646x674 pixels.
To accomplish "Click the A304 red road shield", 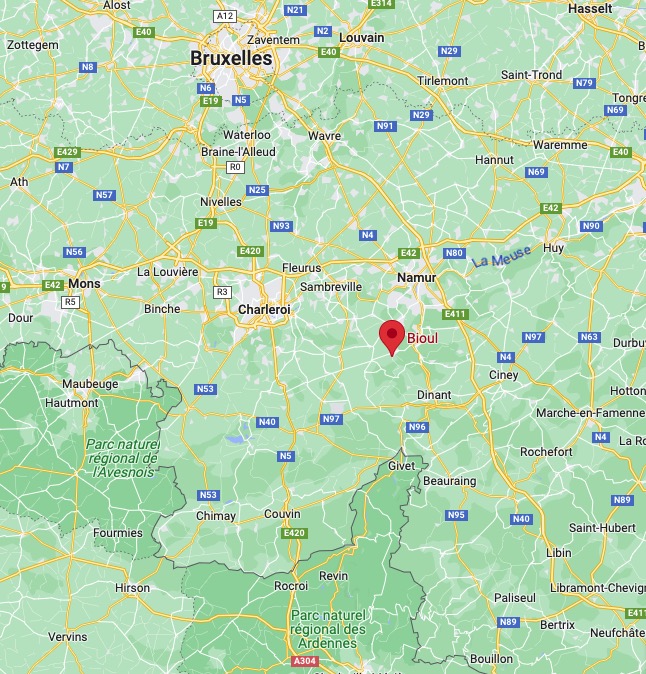I will point(305,661).
